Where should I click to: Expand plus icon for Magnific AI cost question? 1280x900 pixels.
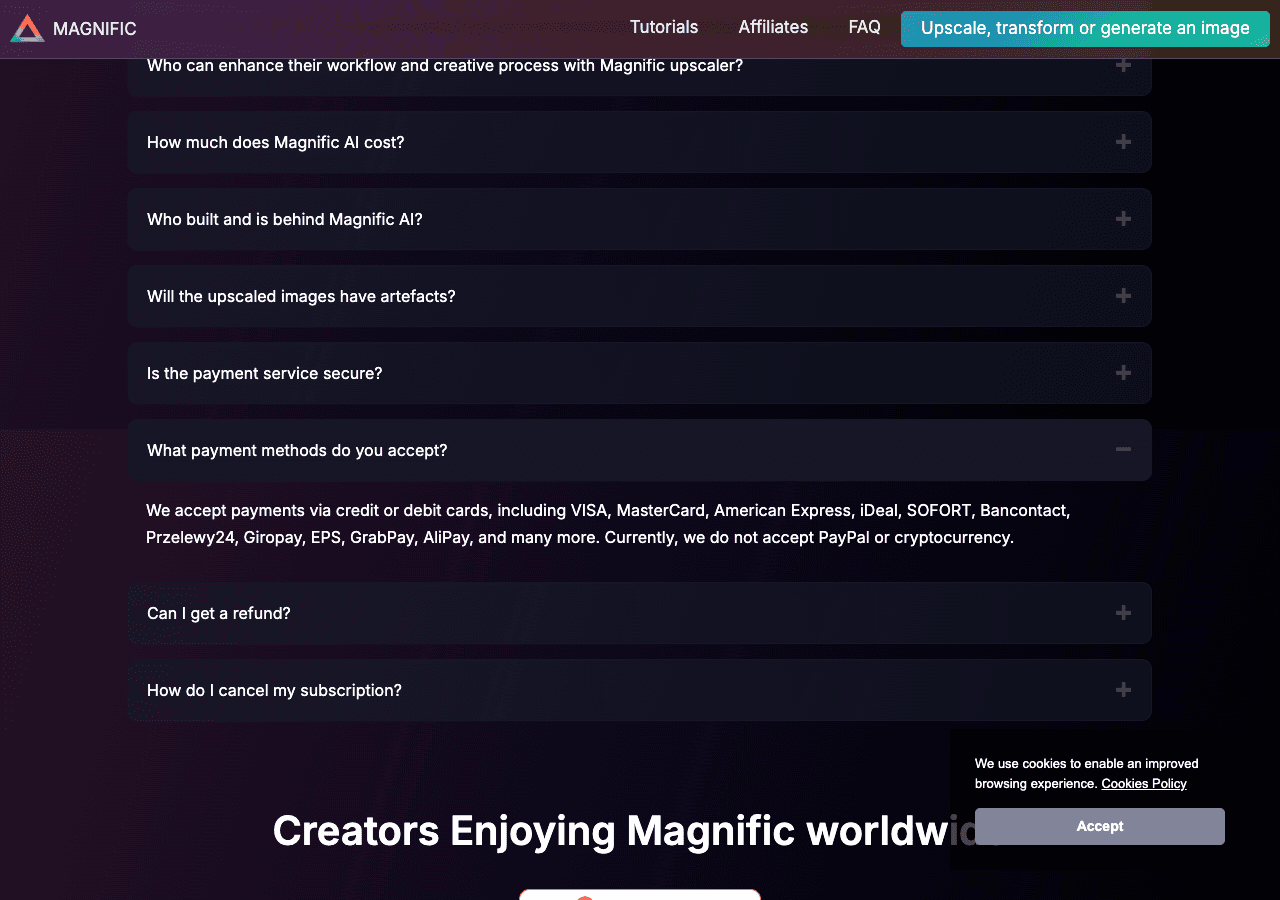(1124, 142)
